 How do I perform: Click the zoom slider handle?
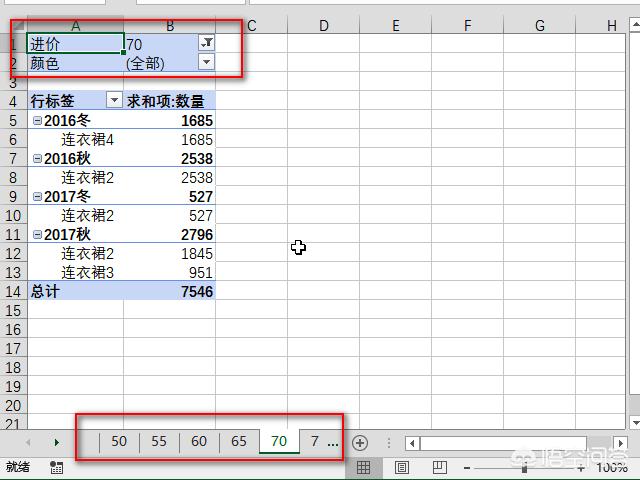524,468
